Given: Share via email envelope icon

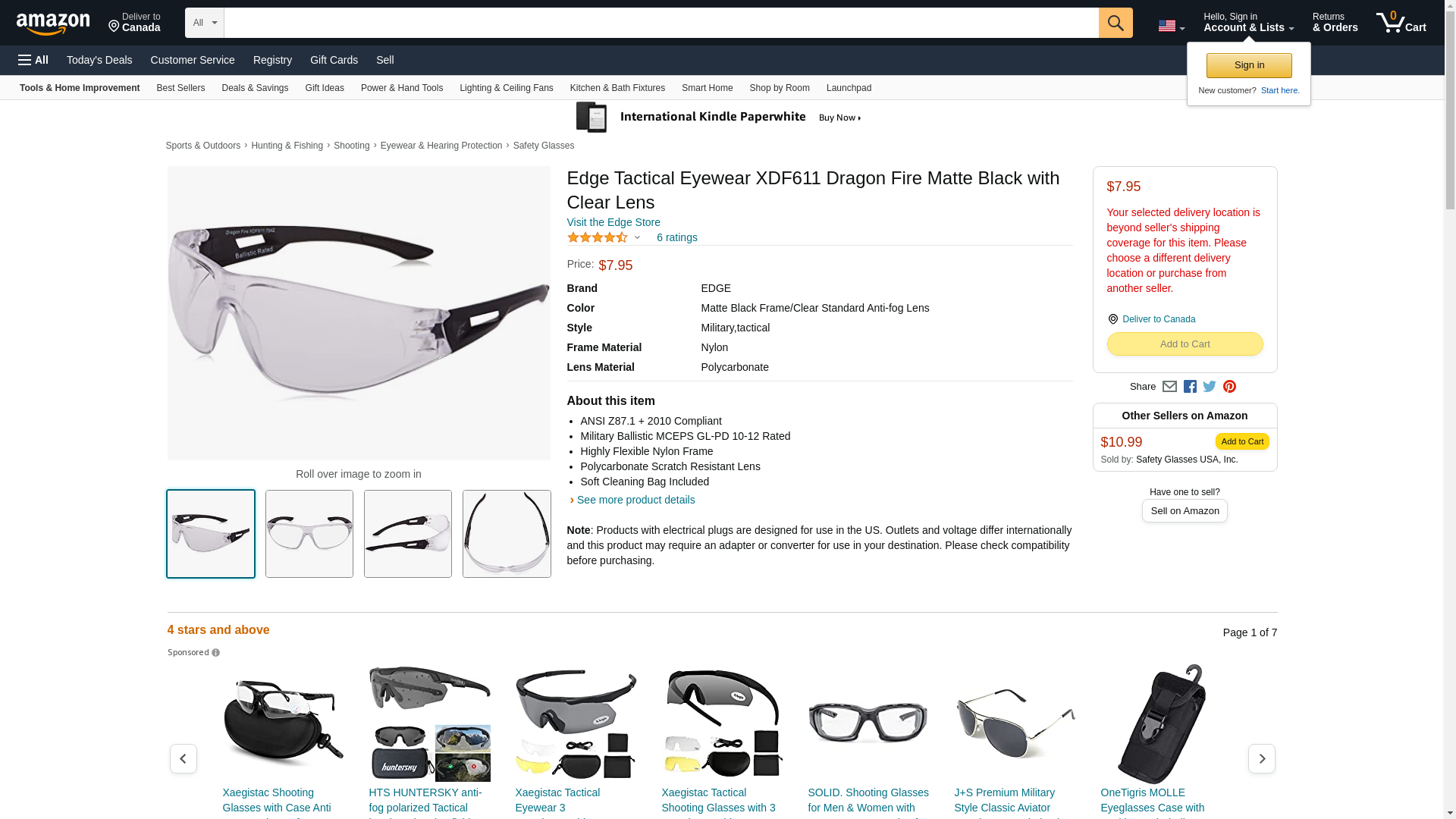Looking at the screenshot, I should pos(1169,387).
